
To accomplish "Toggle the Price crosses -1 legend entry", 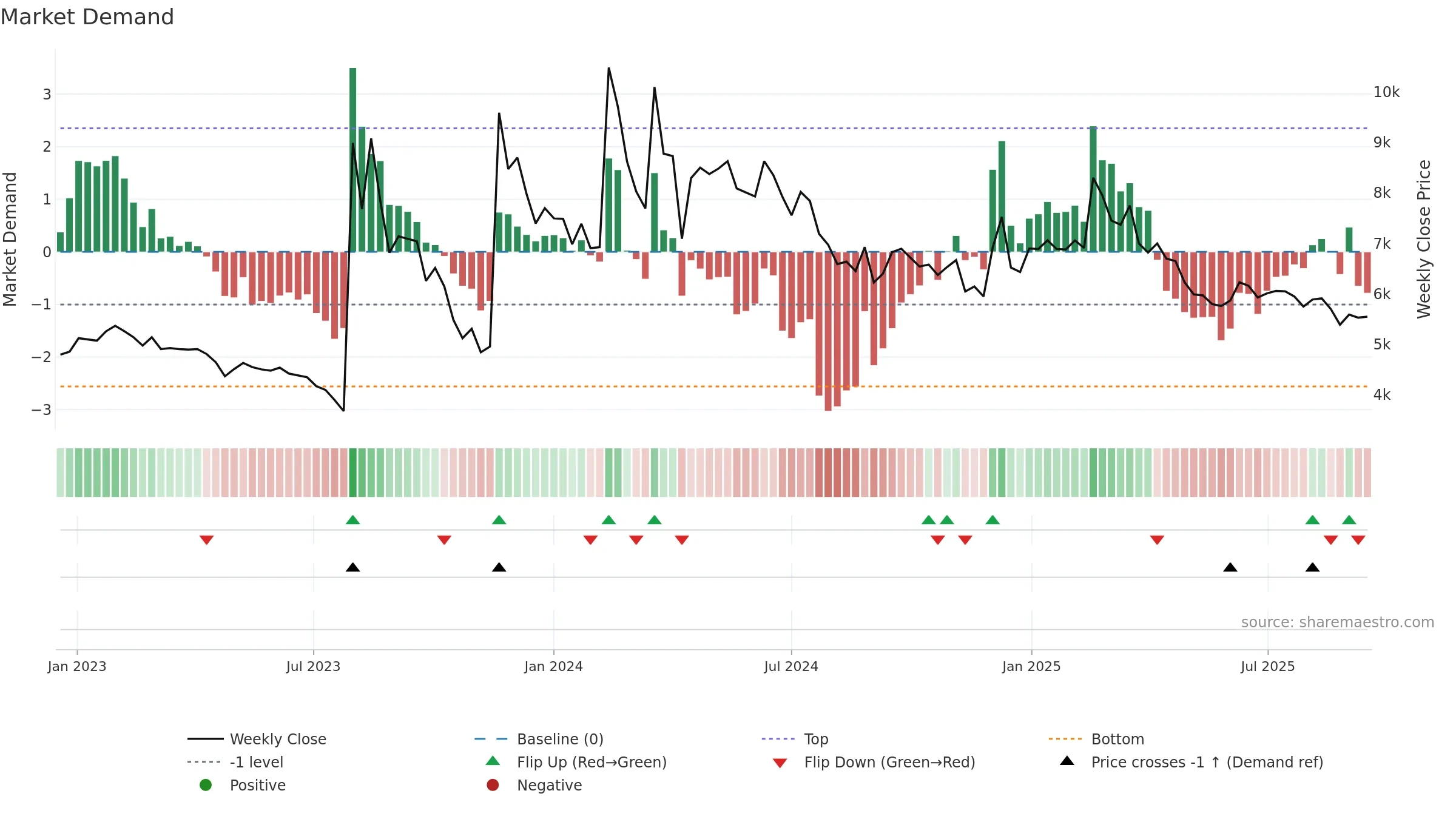I will click(x=1191, y=762).
